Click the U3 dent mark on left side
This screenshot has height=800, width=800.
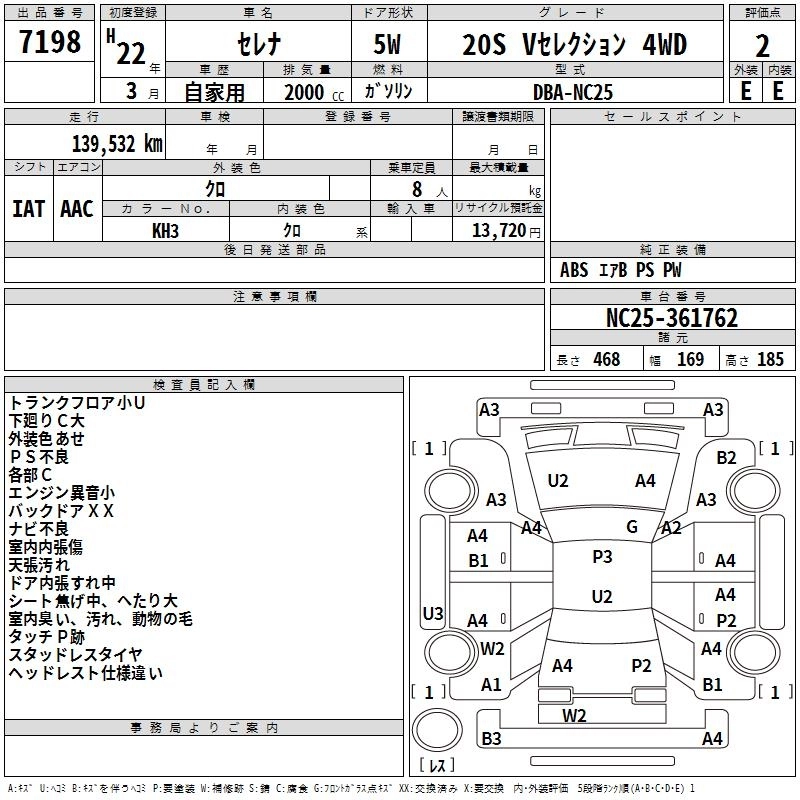pos(433,613)
